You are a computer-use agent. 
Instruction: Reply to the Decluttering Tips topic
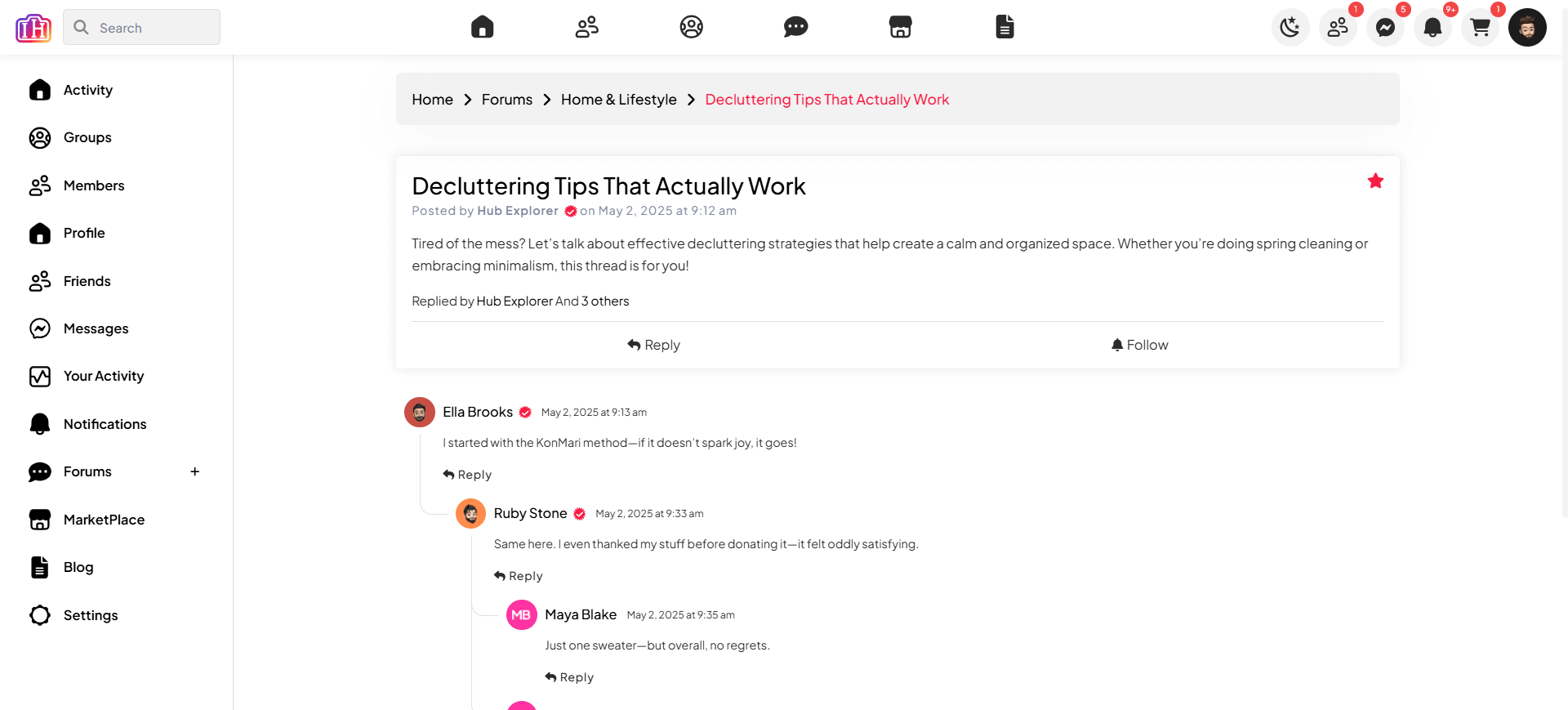point(653,345)
